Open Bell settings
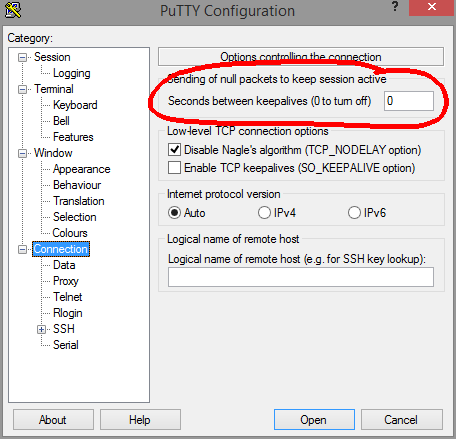The width and height of the screenshot is (456, 439). (61, 121)
